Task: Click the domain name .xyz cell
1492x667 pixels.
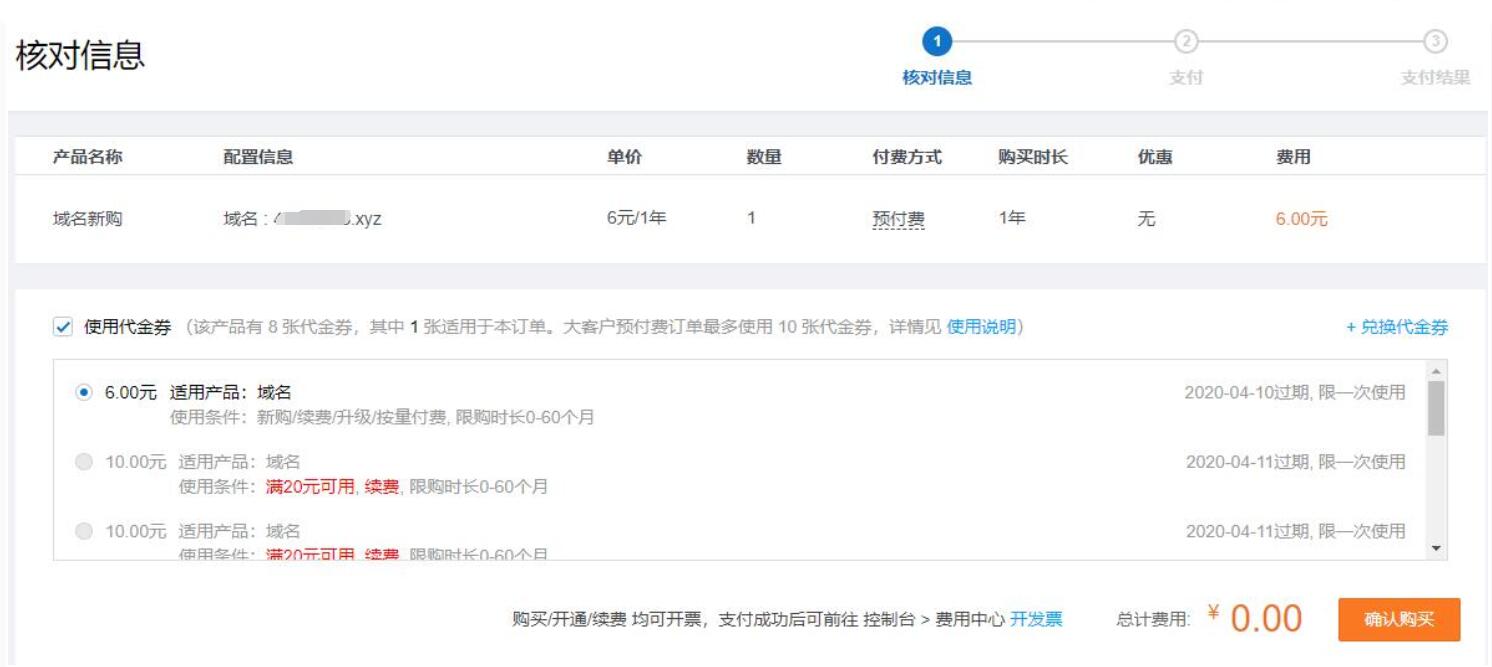Action: 302,219
